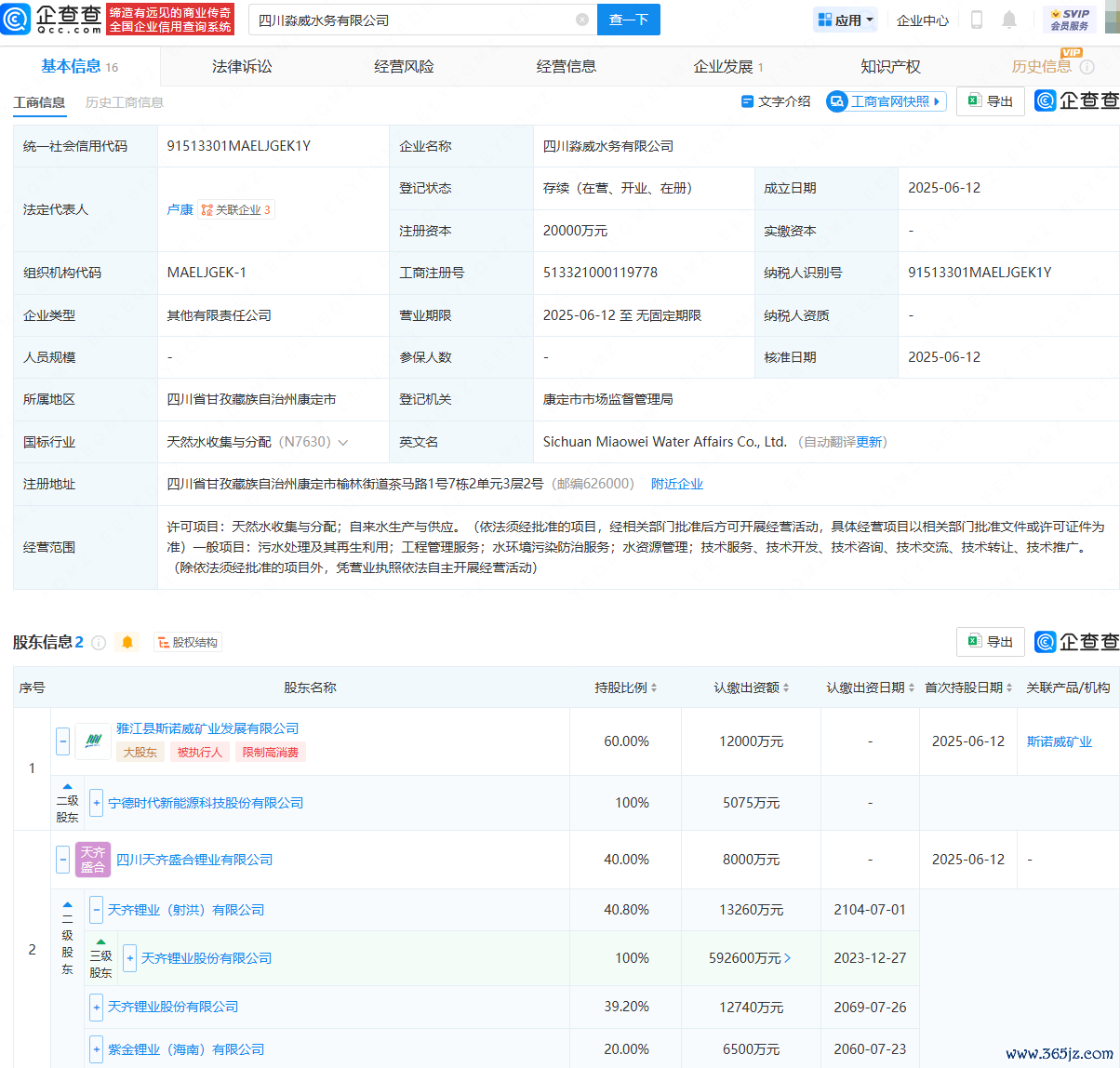Open 附近企业 nearby companies link

click(x=676, y=484)
